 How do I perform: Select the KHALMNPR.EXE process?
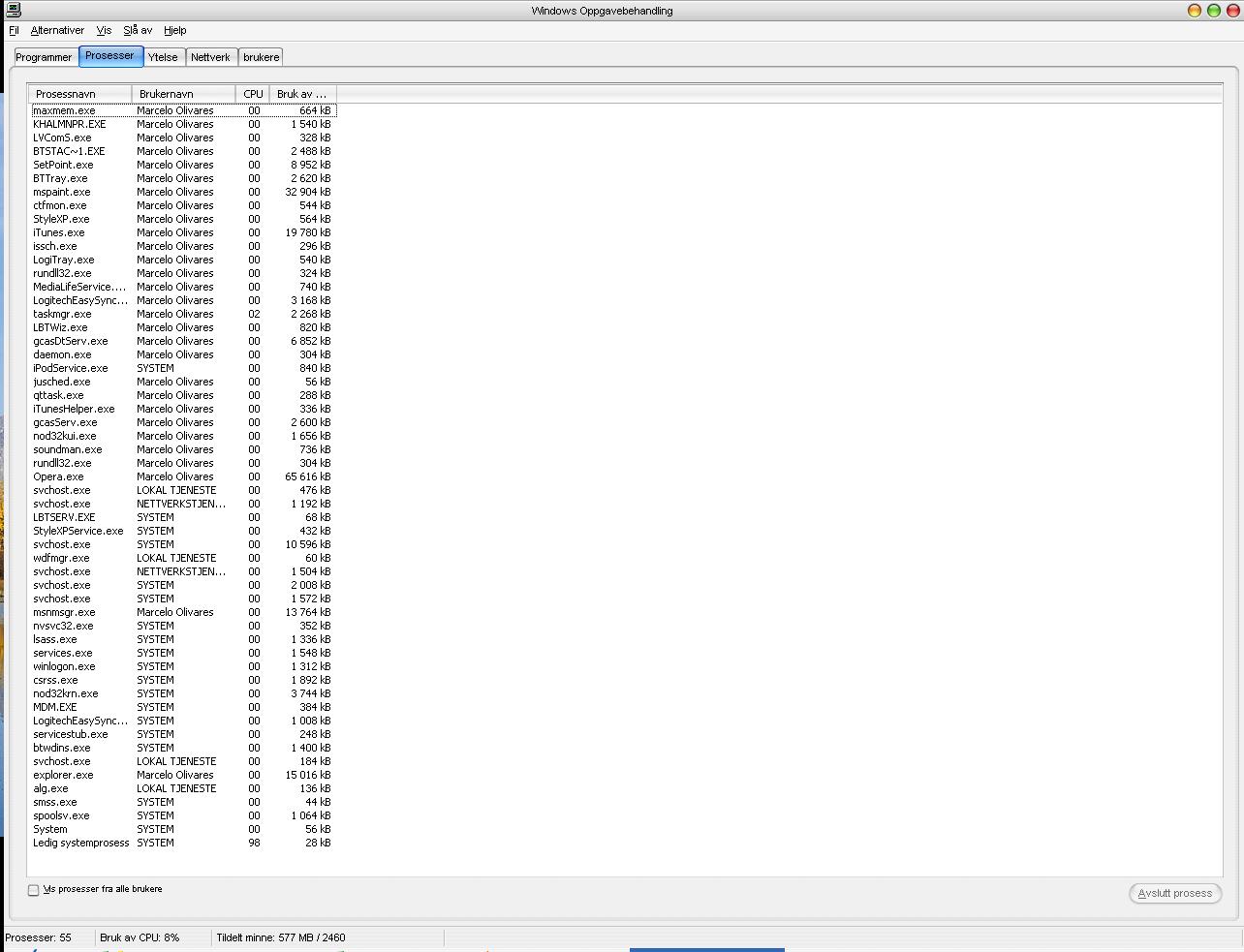183,124
